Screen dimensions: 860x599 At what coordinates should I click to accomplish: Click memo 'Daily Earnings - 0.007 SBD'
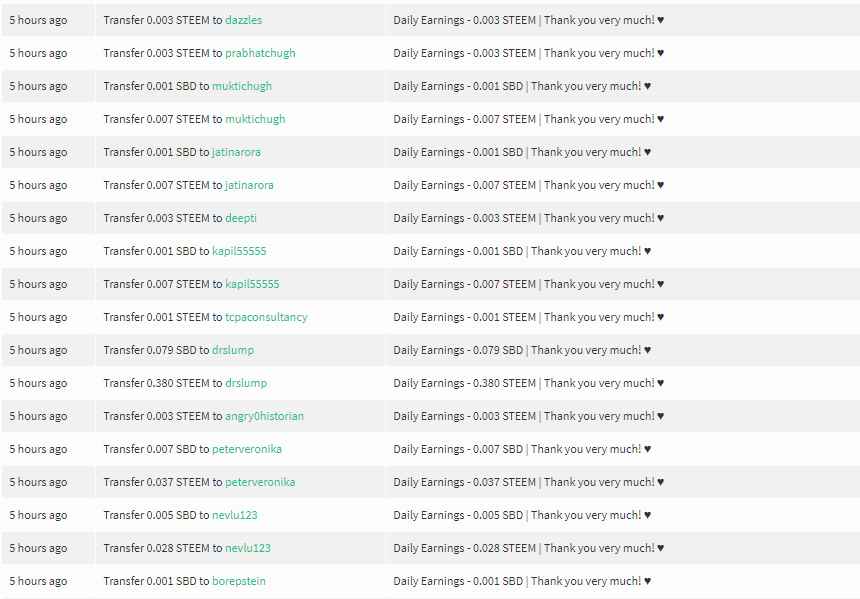click(458, 449)
